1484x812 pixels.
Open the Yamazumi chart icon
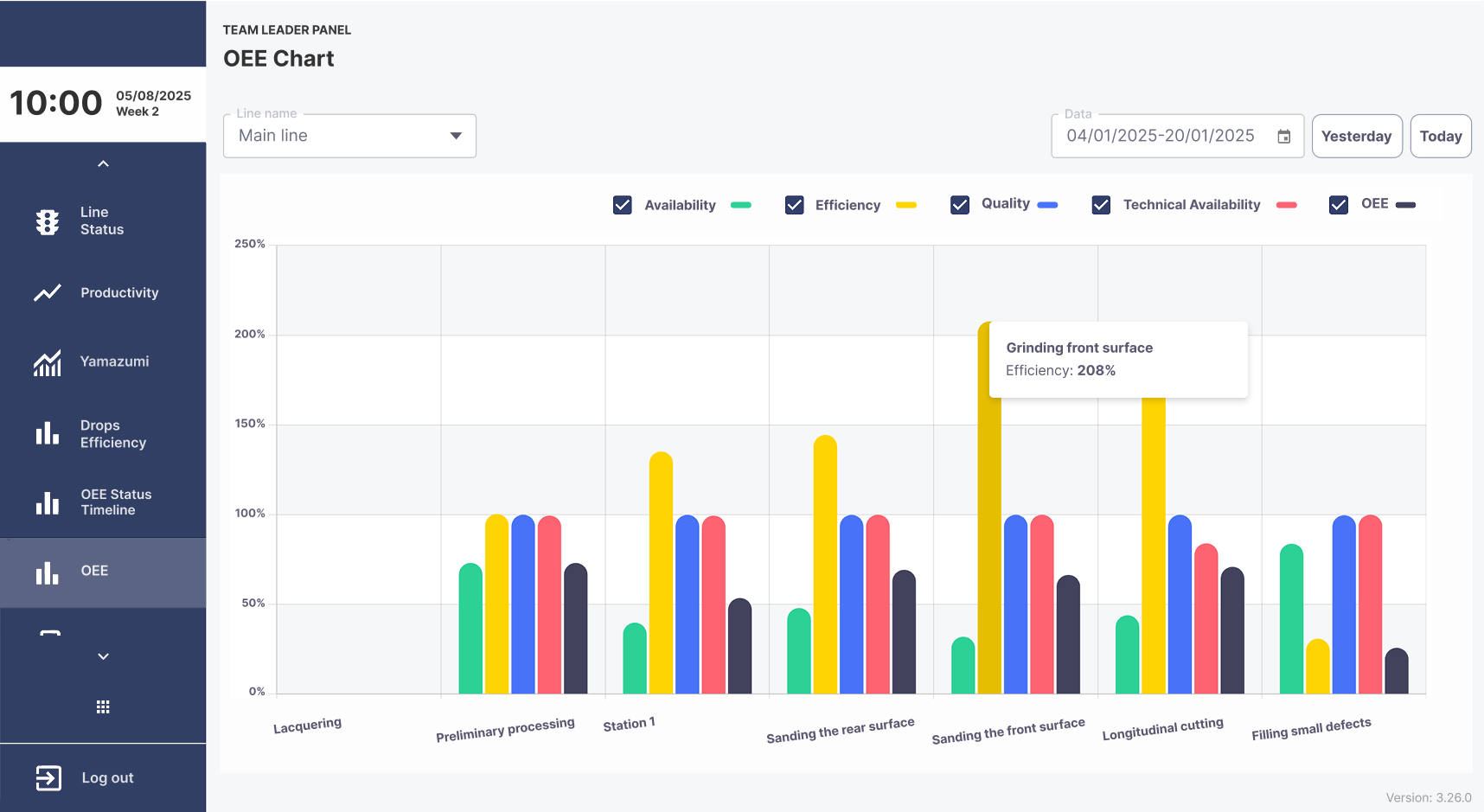tap(48, 362)
